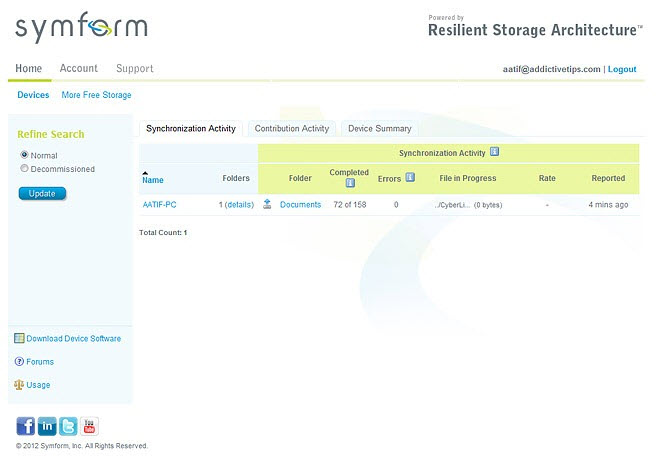
Task: Click the upload icon beside Documents folder
Action: pyautogui.click(x=267, y=204)
